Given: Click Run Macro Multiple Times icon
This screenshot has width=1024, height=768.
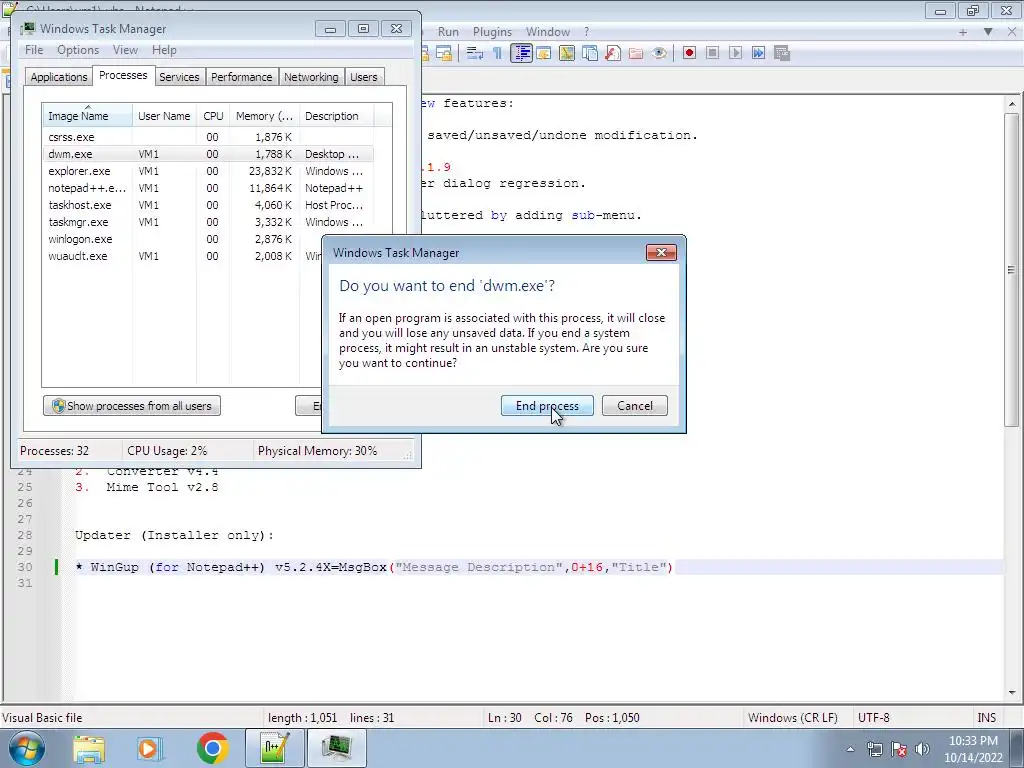Looking at the screenshot, I should coord(758,54).
